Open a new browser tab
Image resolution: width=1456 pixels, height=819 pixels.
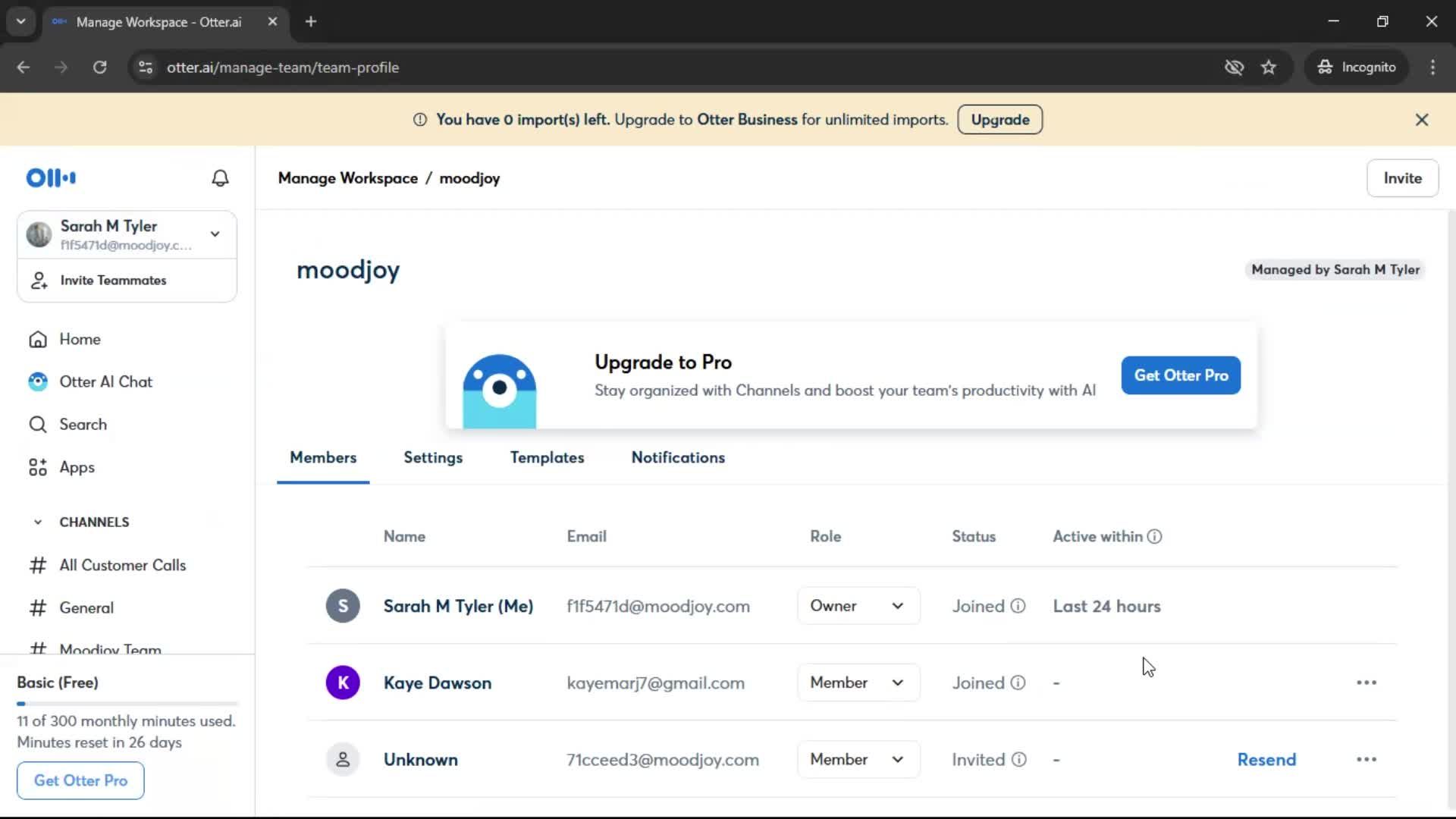(x=311, y=22)
